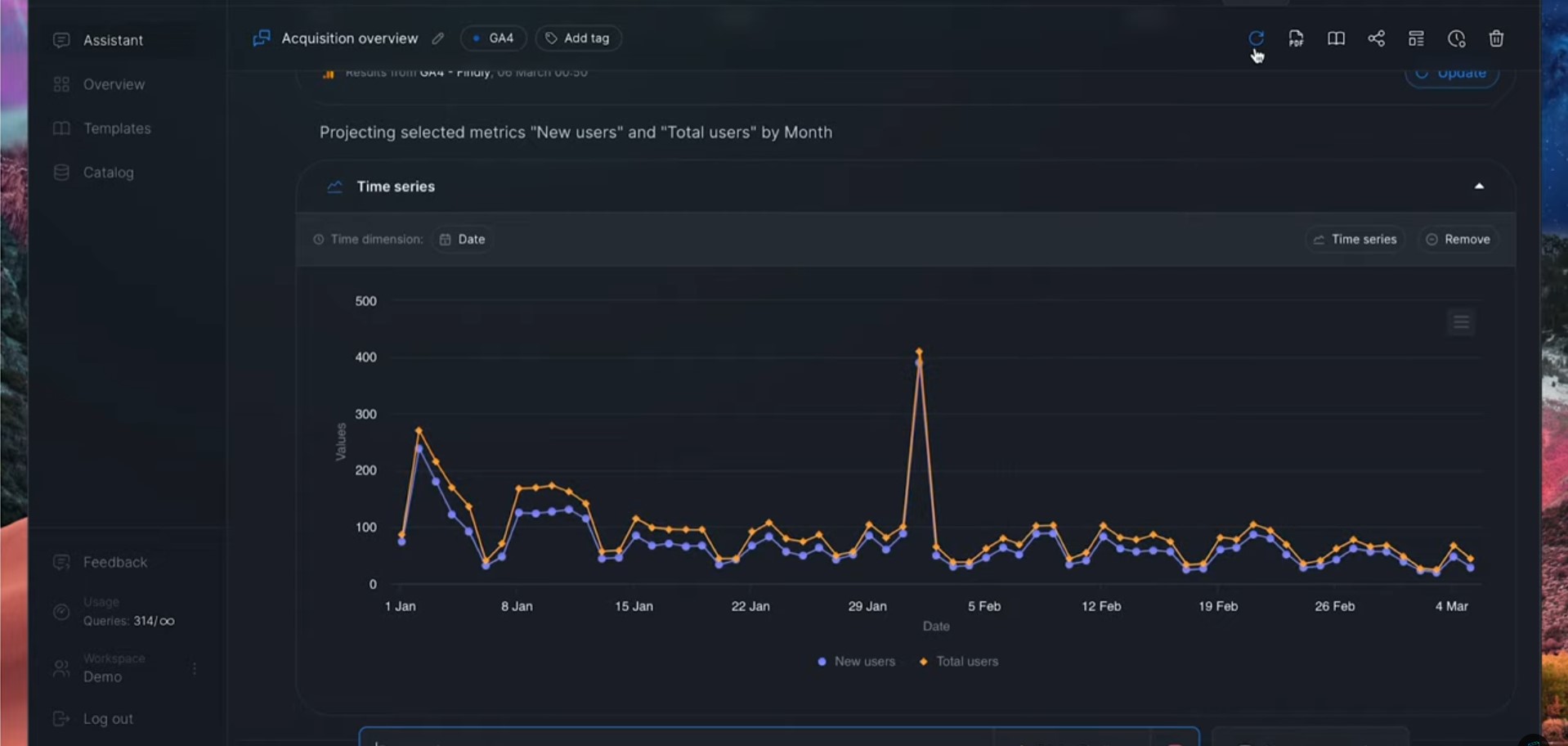Open the book view icon
This screenshot has height=746, width=1568.
point(1336,38)
